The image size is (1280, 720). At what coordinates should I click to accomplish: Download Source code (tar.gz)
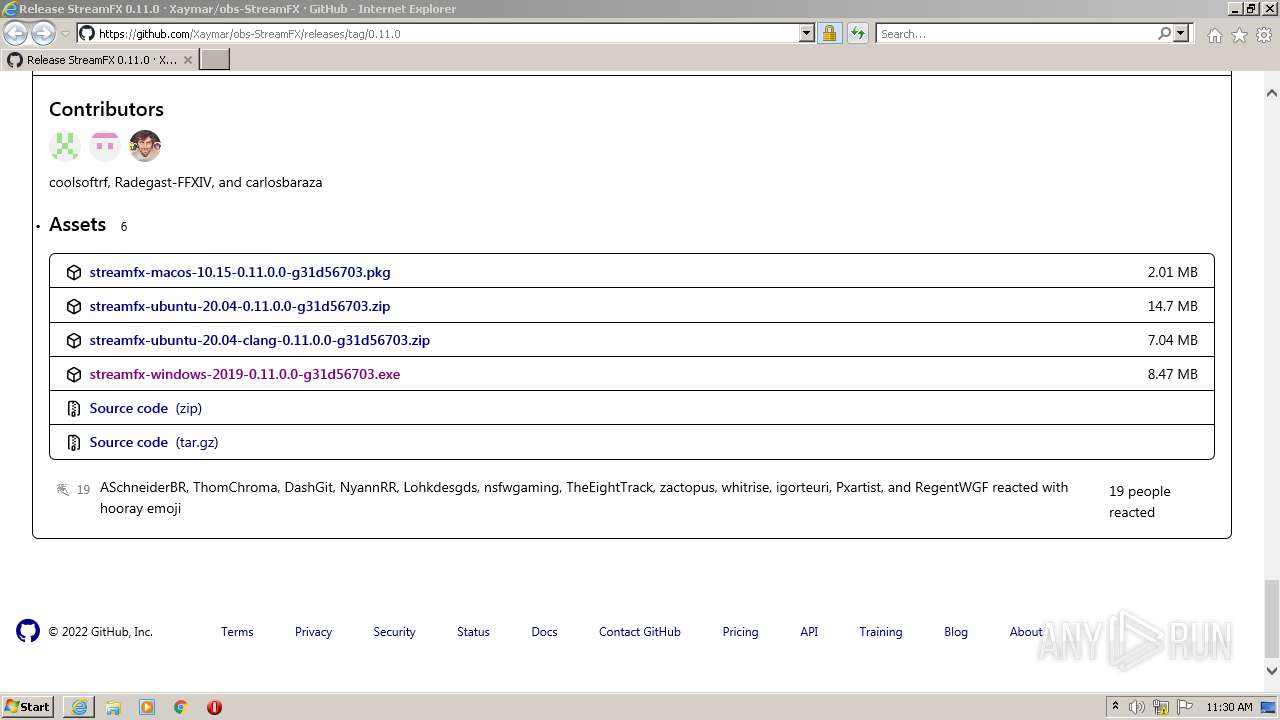click(154, 442)
